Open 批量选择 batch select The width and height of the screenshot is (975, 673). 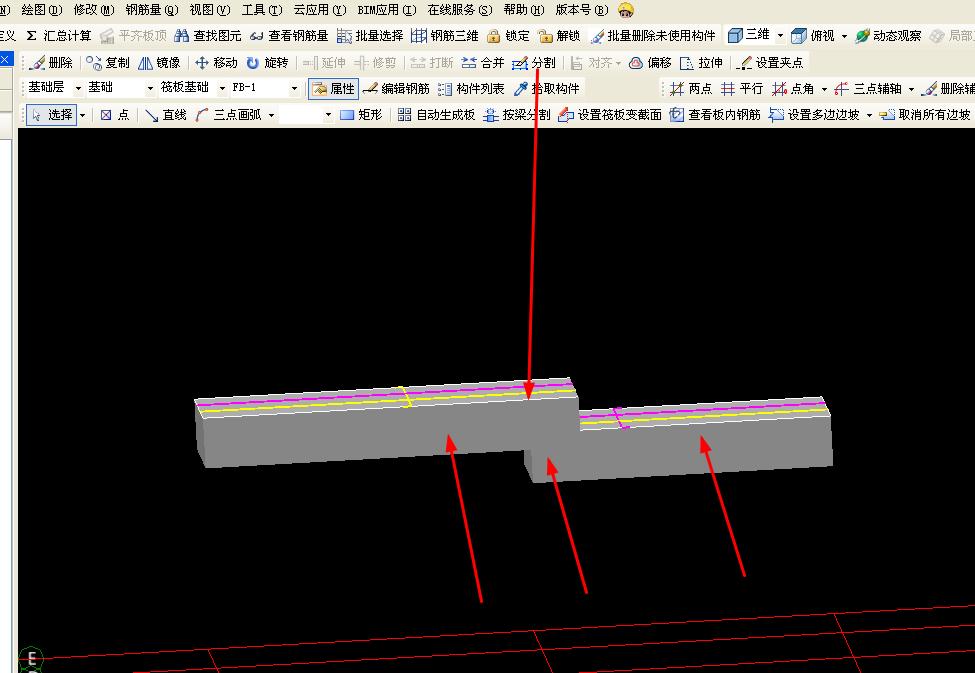pyautogui.click(x=370, y=36)
